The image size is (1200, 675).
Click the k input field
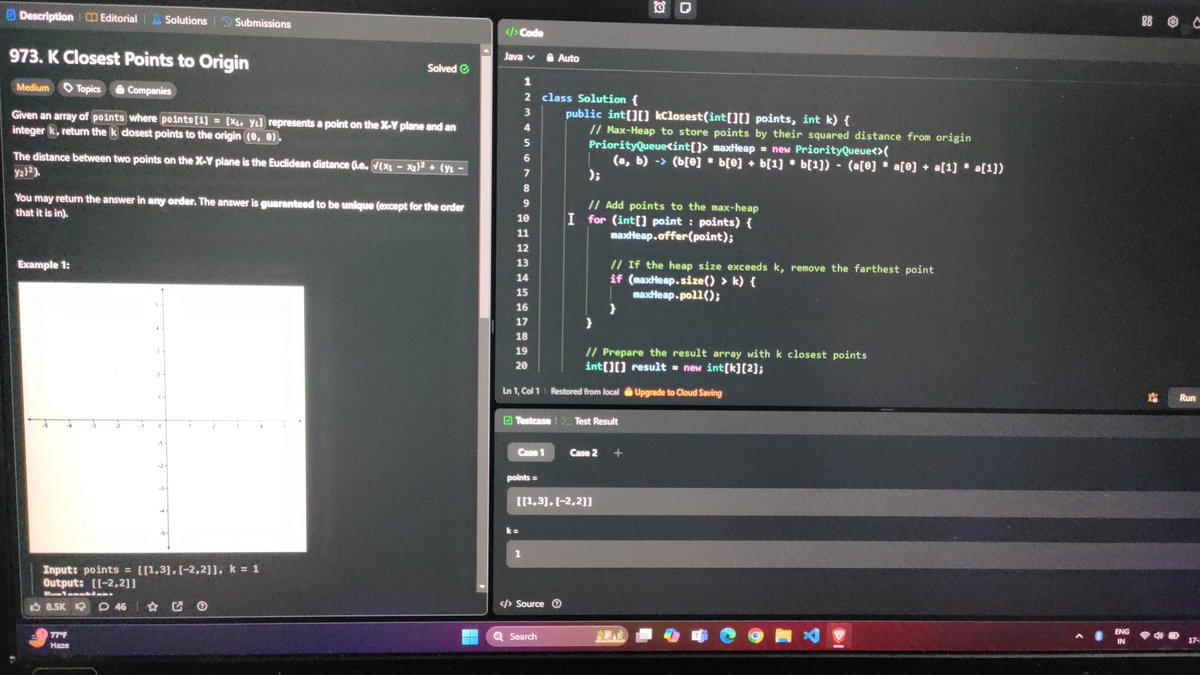(x=853, y=554)
